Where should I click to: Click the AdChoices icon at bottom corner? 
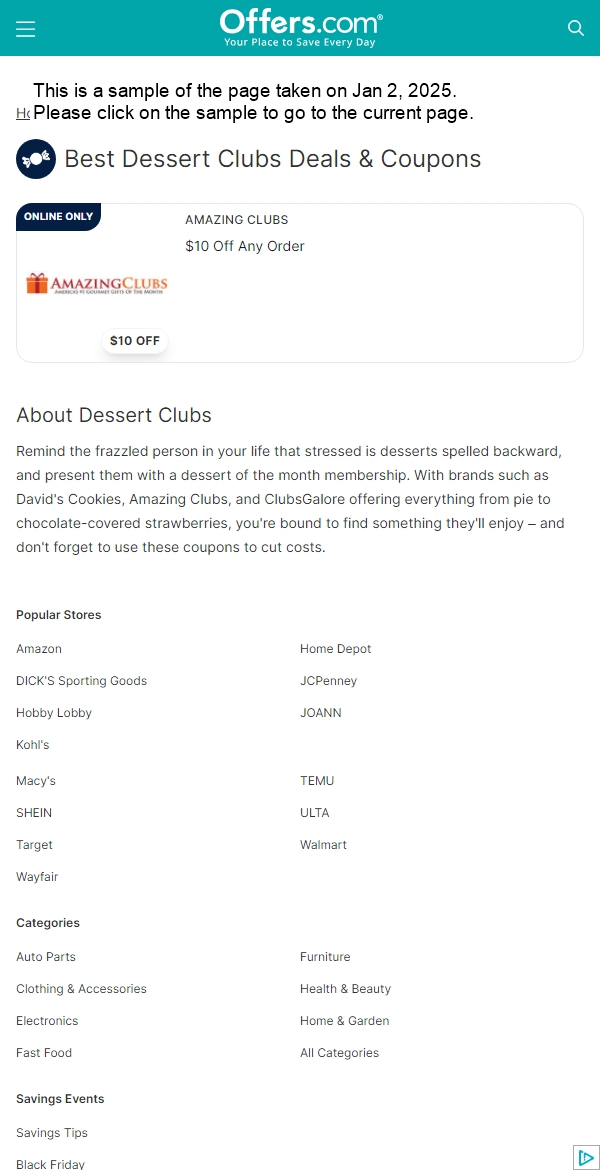(587, 1157)
